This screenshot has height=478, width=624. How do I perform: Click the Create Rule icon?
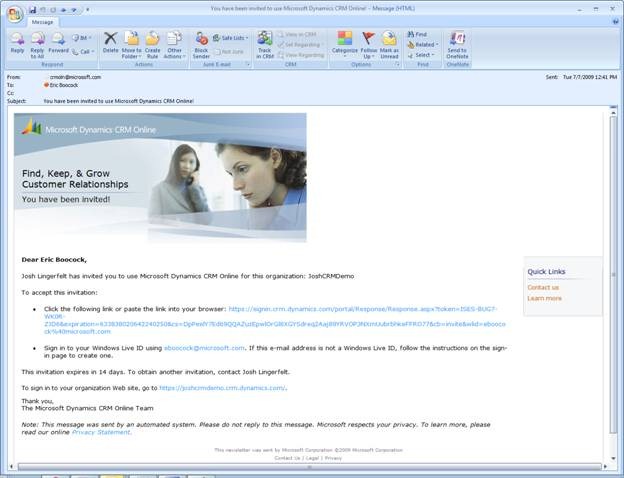pos(153,41)
